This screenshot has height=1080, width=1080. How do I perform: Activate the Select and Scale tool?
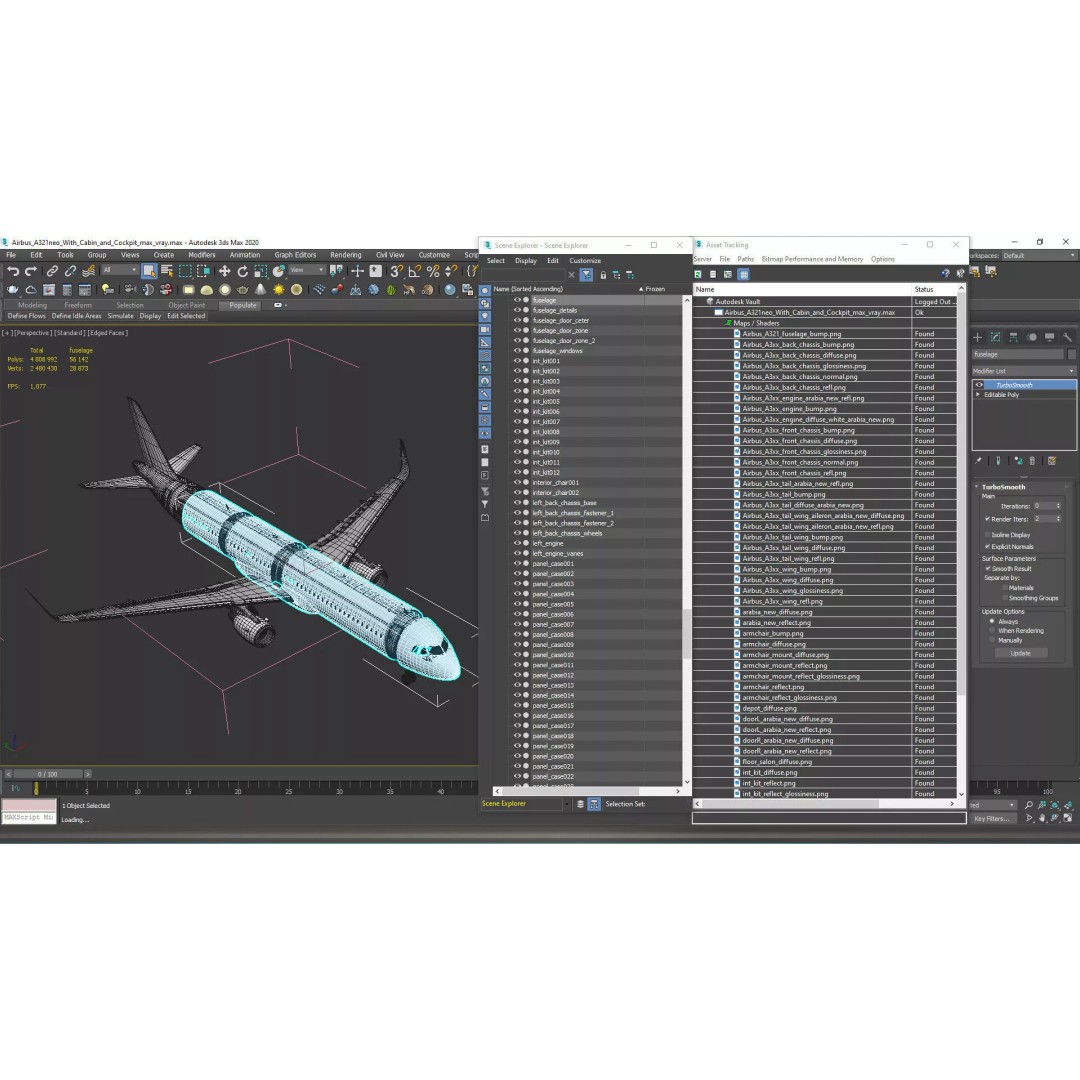(260, 271)
